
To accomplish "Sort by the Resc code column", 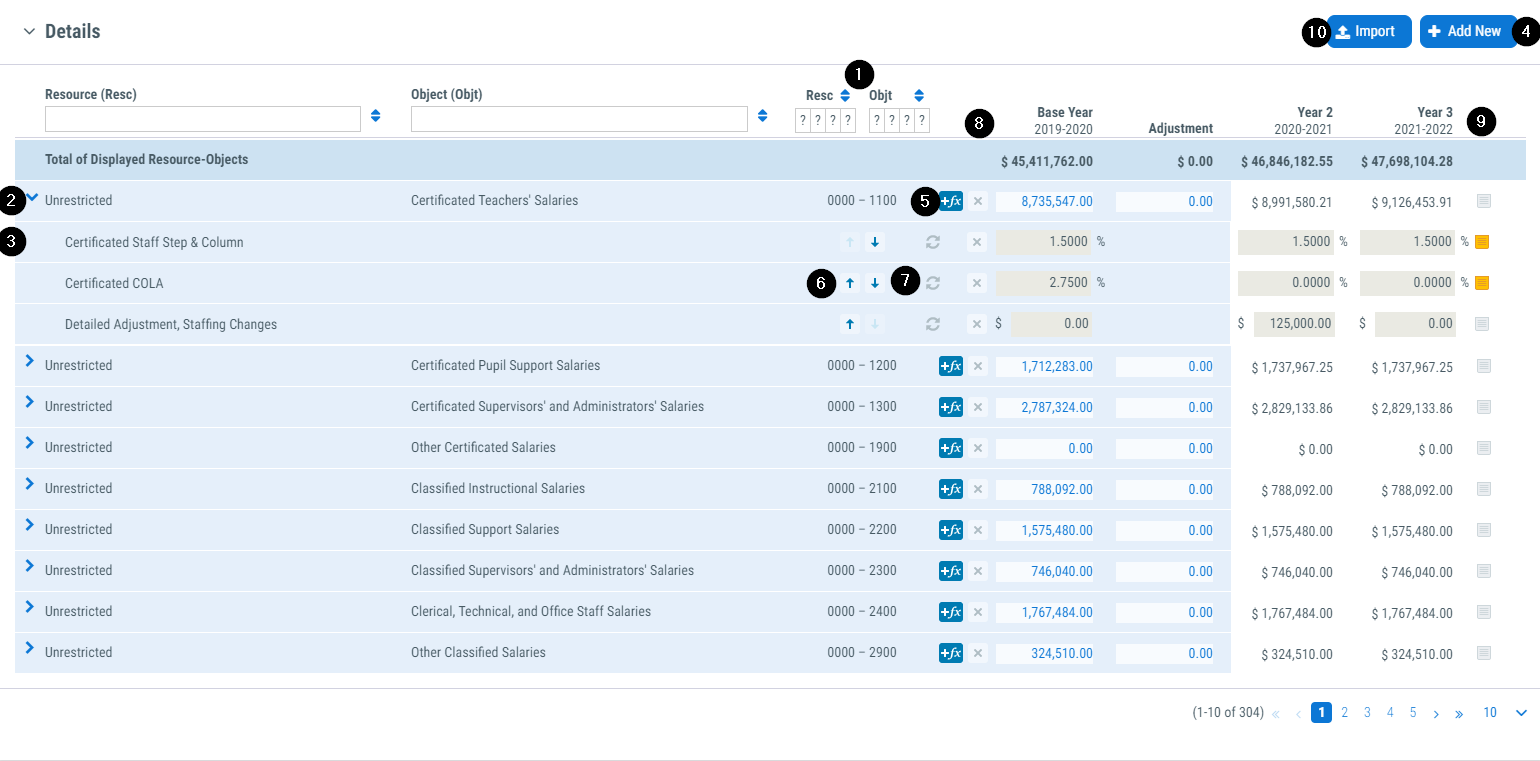I will tap(845, 96).
